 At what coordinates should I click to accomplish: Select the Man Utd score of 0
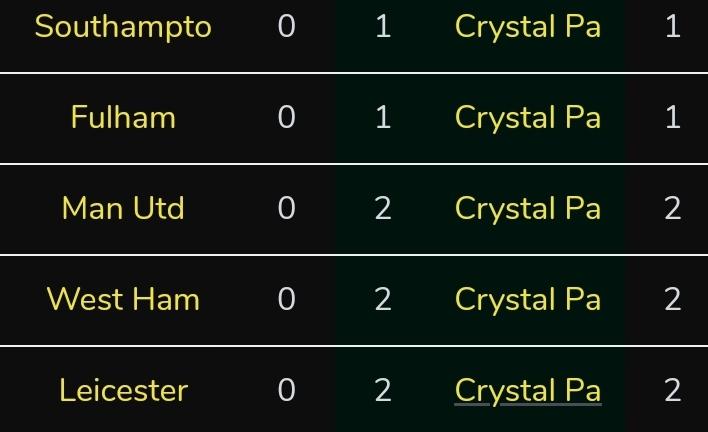[x=286, y=208]
